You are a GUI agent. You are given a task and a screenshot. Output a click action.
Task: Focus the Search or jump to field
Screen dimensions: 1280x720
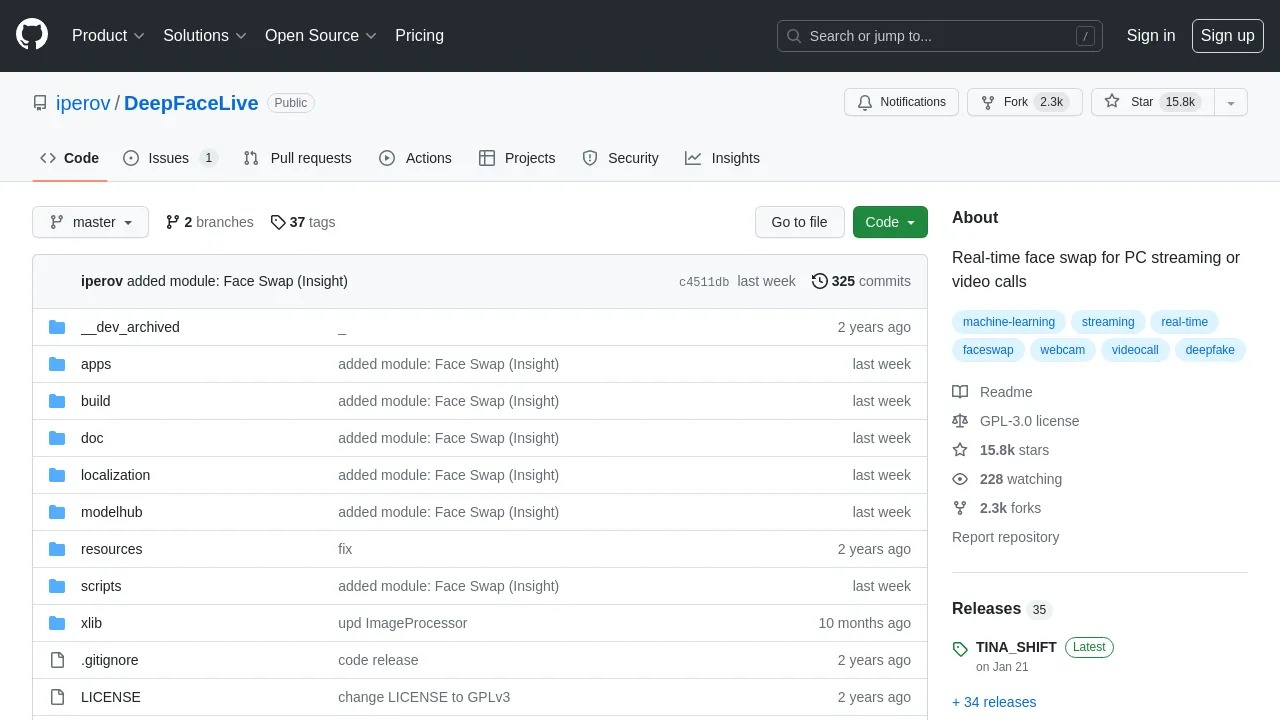[940, 36]
